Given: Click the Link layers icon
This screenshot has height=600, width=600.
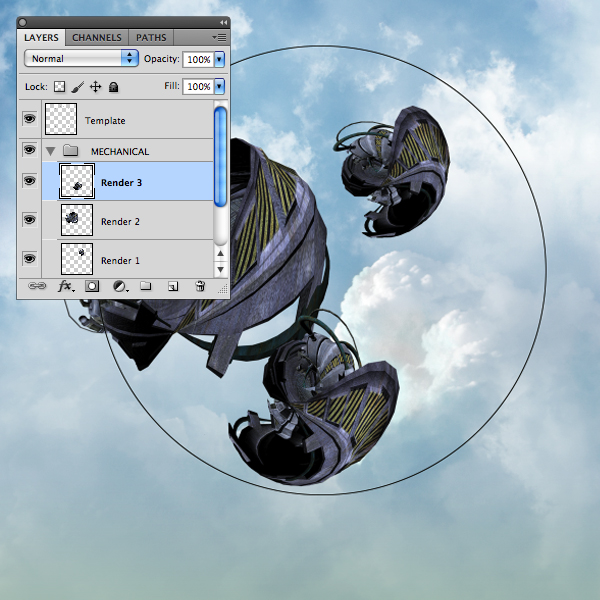Looking at the screenshot, I should [37, 286].
